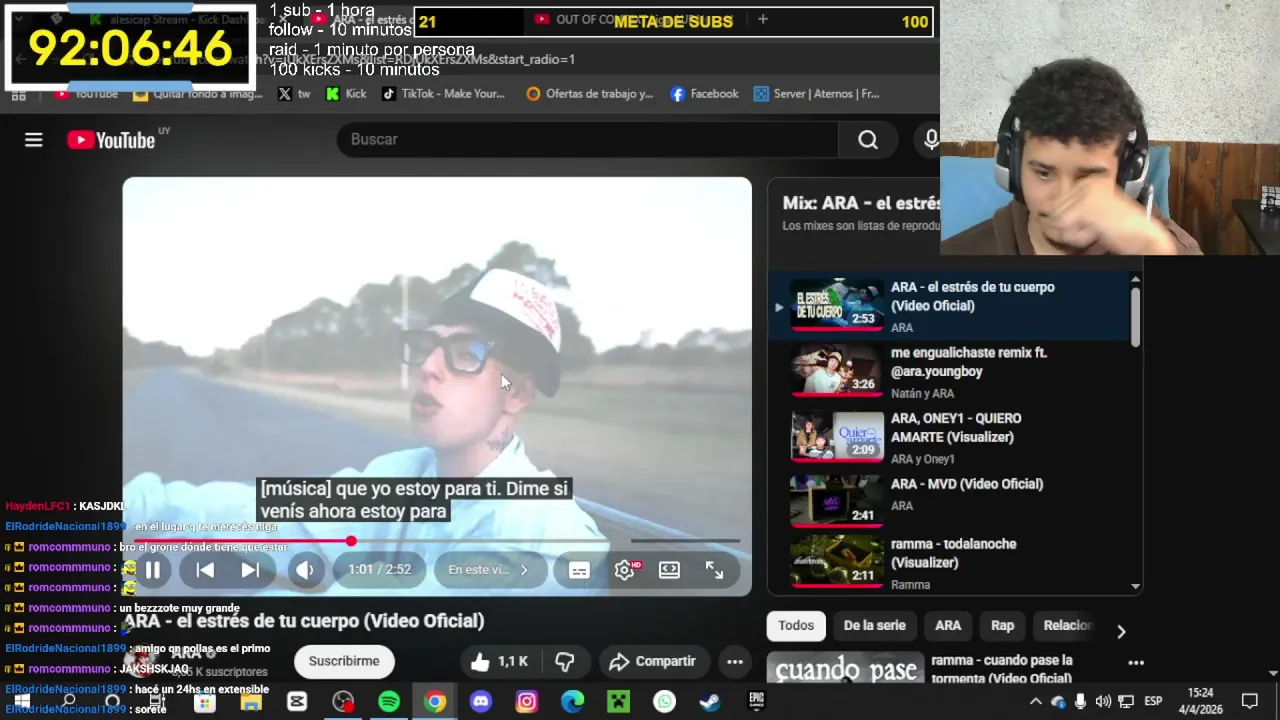This screenshot has width=1280, height=720.
Task: Share the video using the Compartir button
Action: coord(652,661)
